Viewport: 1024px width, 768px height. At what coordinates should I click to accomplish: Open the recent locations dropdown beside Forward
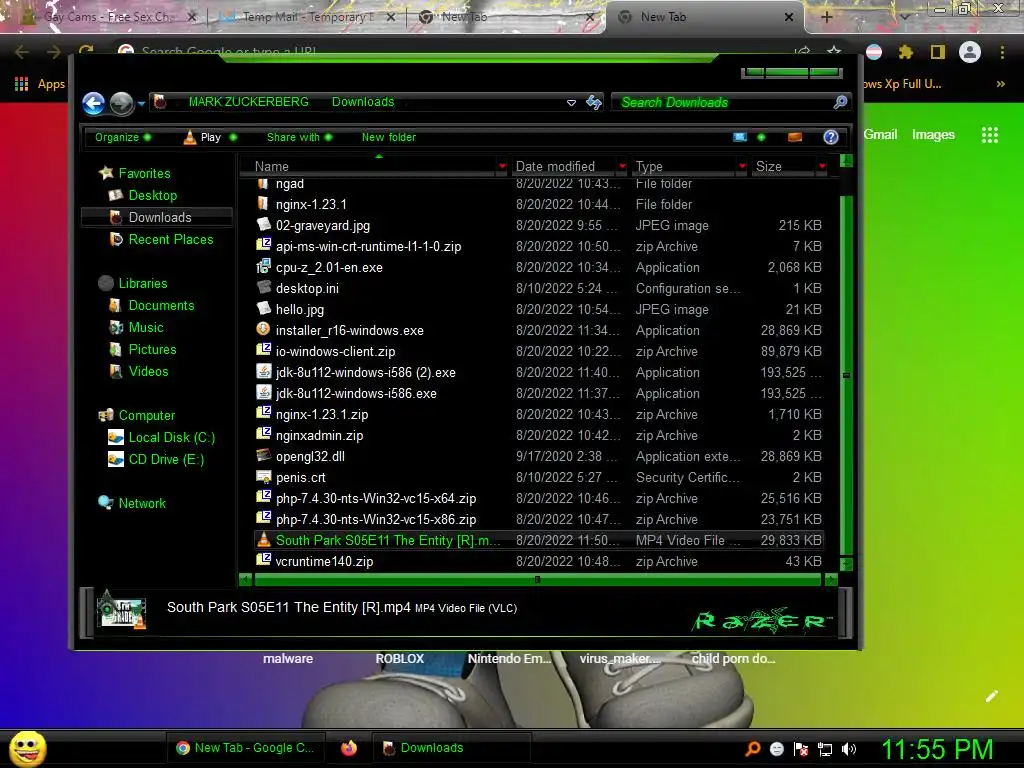click(x=141, y=103)
